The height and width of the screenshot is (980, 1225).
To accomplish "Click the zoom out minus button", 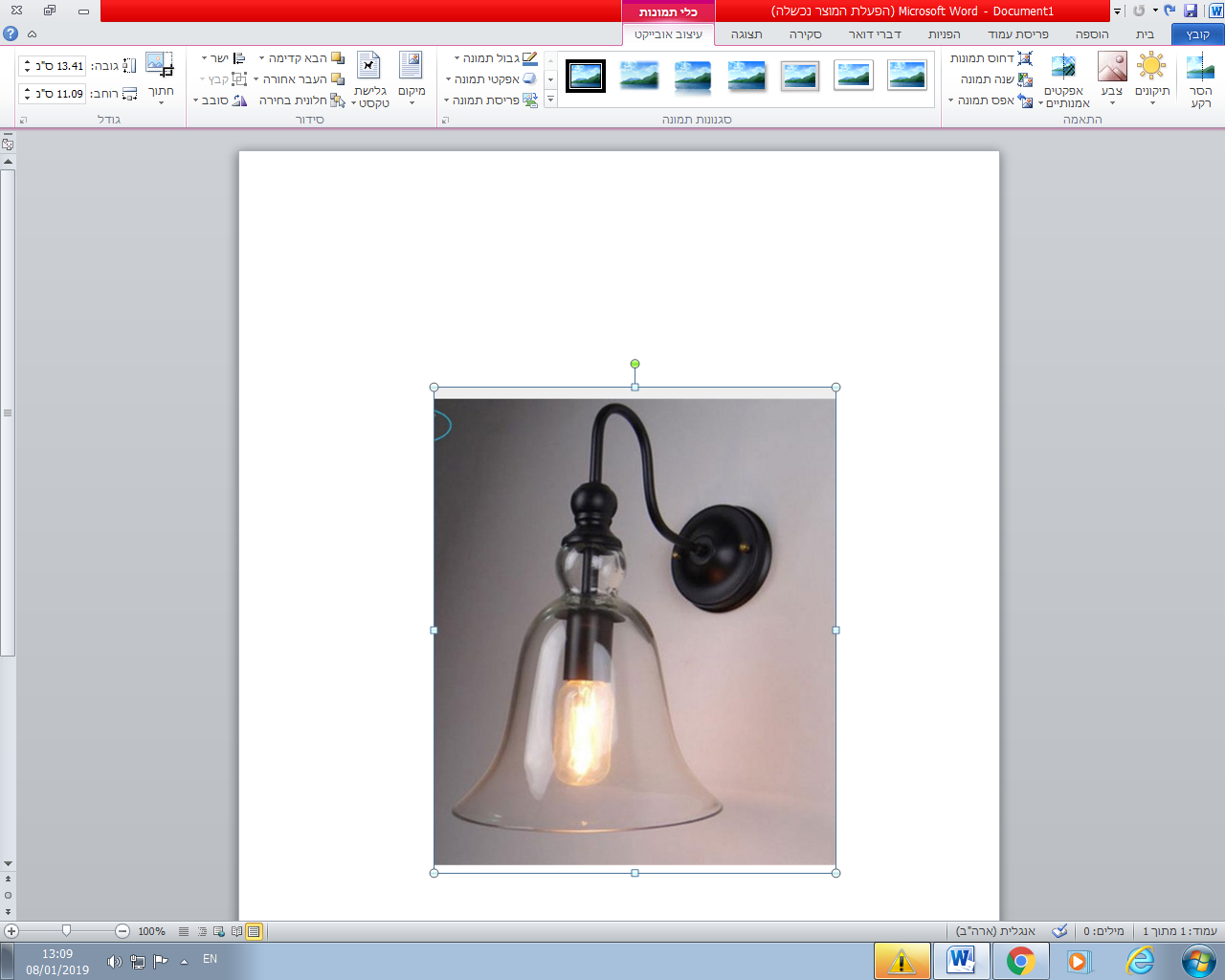I will (x=122, y=931).
